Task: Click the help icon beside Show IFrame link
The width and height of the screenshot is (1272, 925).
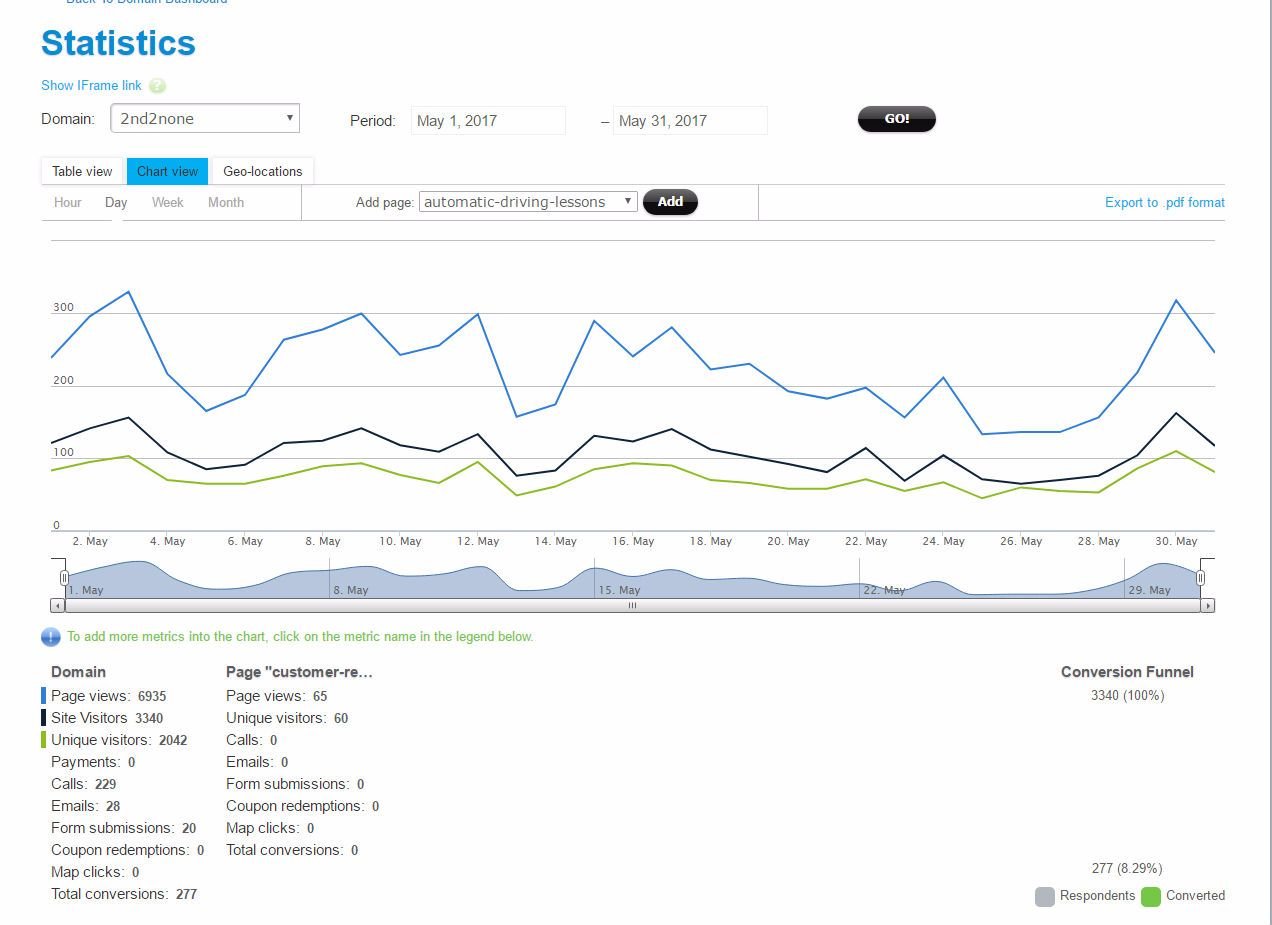Action: click(157, 86)
